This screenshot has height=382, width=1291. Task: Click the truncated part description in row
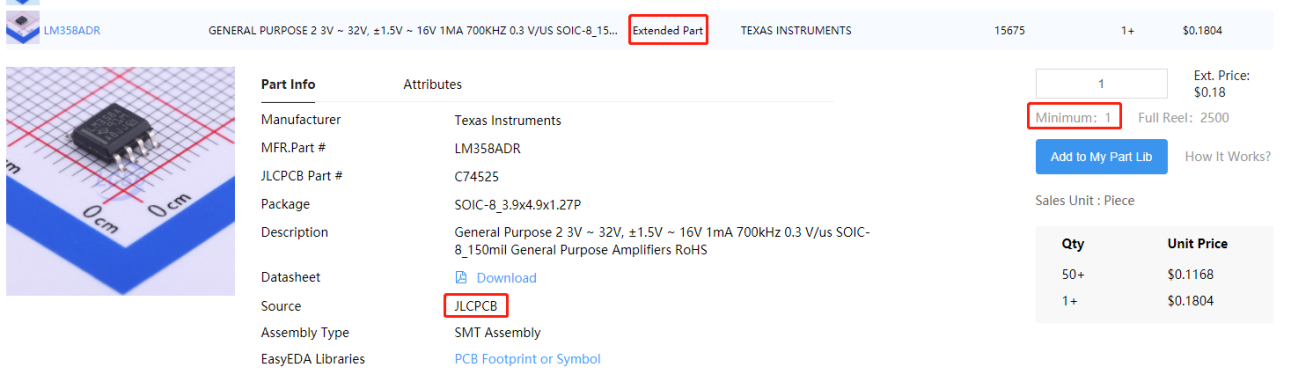pyautogui.click(x=413, y=31)
